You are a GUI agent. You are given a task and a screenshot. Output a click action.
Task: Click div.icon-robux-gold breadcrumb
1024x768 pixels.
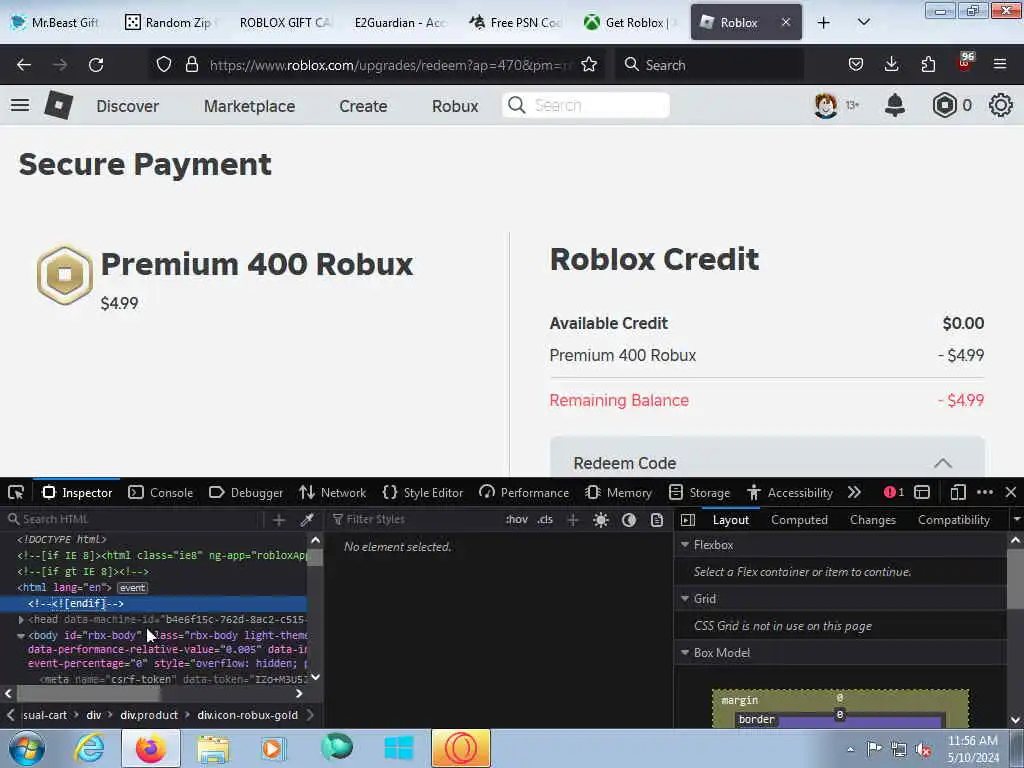248,715
